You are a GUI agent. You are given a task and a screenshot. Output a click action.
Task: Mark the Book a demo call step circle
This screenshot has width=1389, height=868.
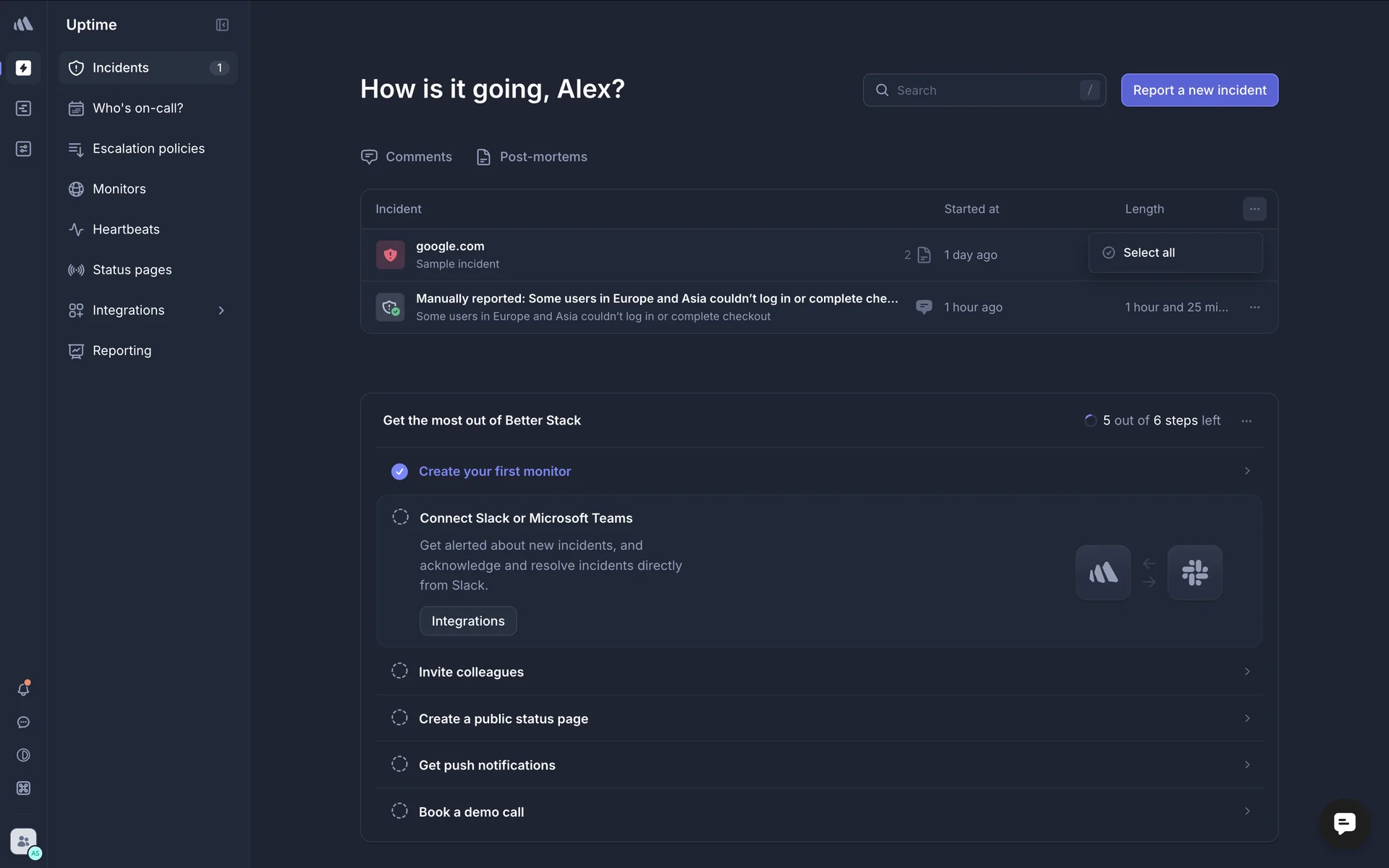coord(399,812)
